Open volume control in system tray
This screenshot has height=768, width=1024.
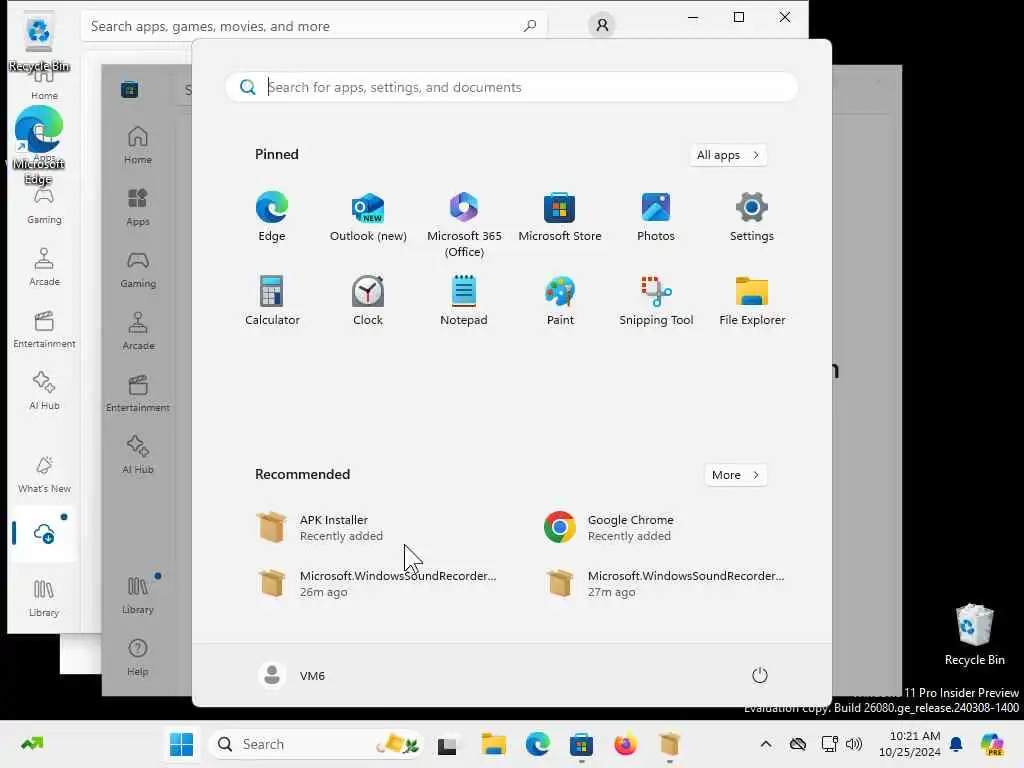(x=854, y=744)
